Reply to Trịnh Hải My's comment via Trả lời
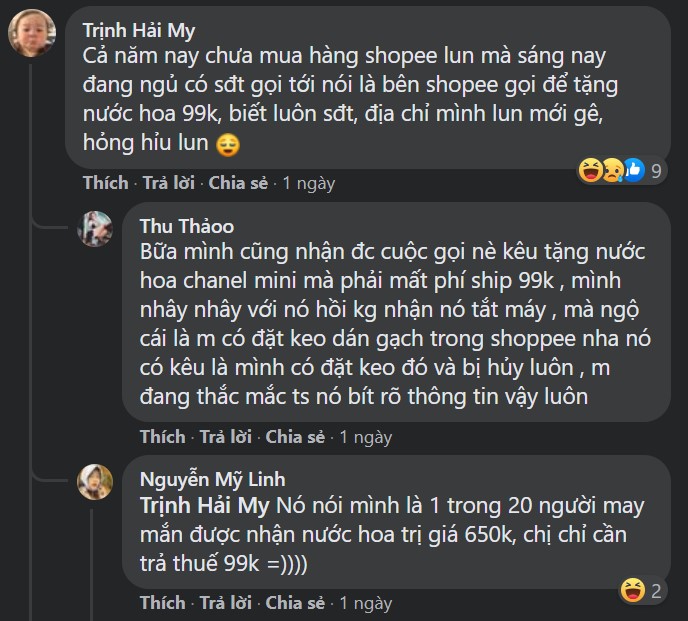Viewport: 688px width, 621px height. click(x=169, y=183)
